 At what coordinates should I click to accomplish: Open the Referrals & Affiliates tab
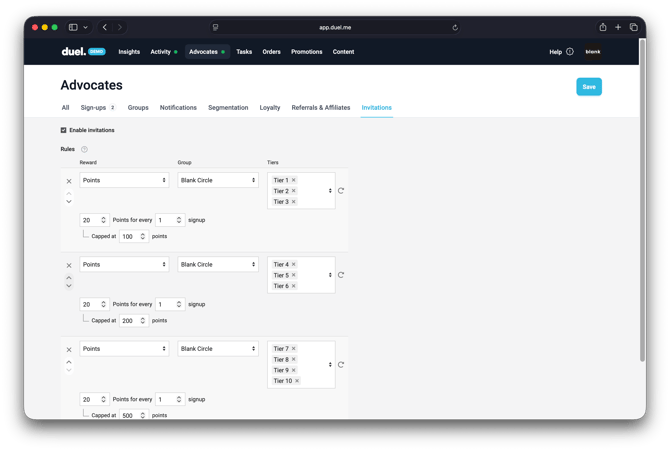click(x=320, y=108)
